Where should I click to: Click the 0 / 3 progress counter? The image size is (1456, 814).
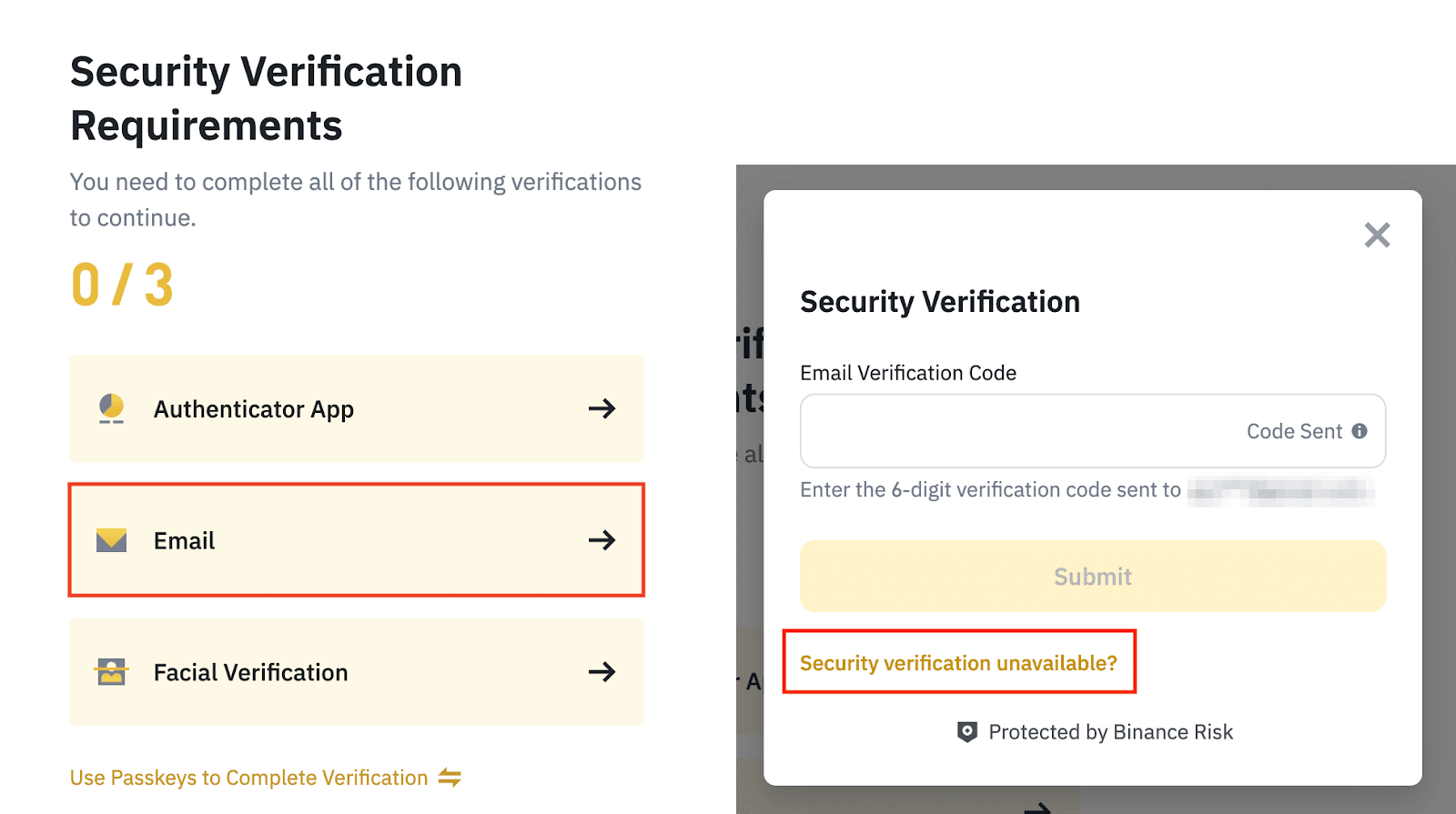pyautogui.click(x=122, y=285)
